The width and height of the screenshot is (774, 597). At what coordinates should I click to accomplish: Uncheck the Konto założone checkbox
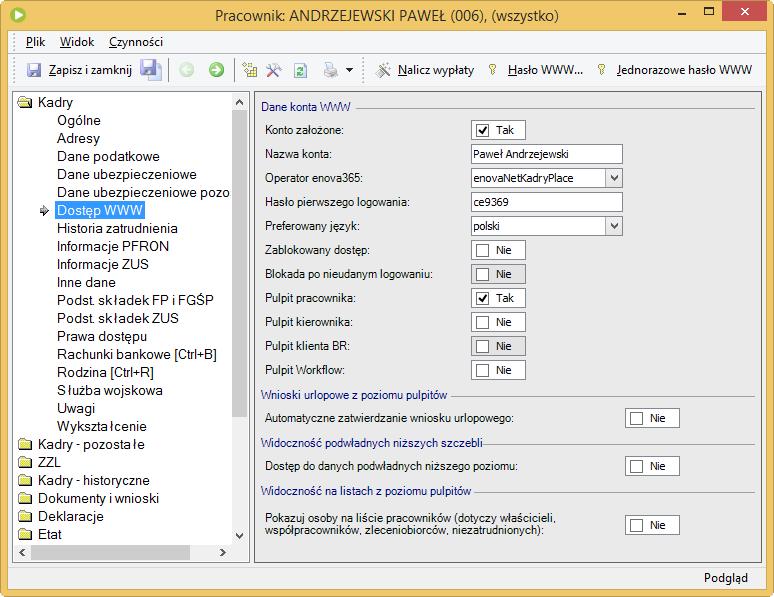[482, 130]
